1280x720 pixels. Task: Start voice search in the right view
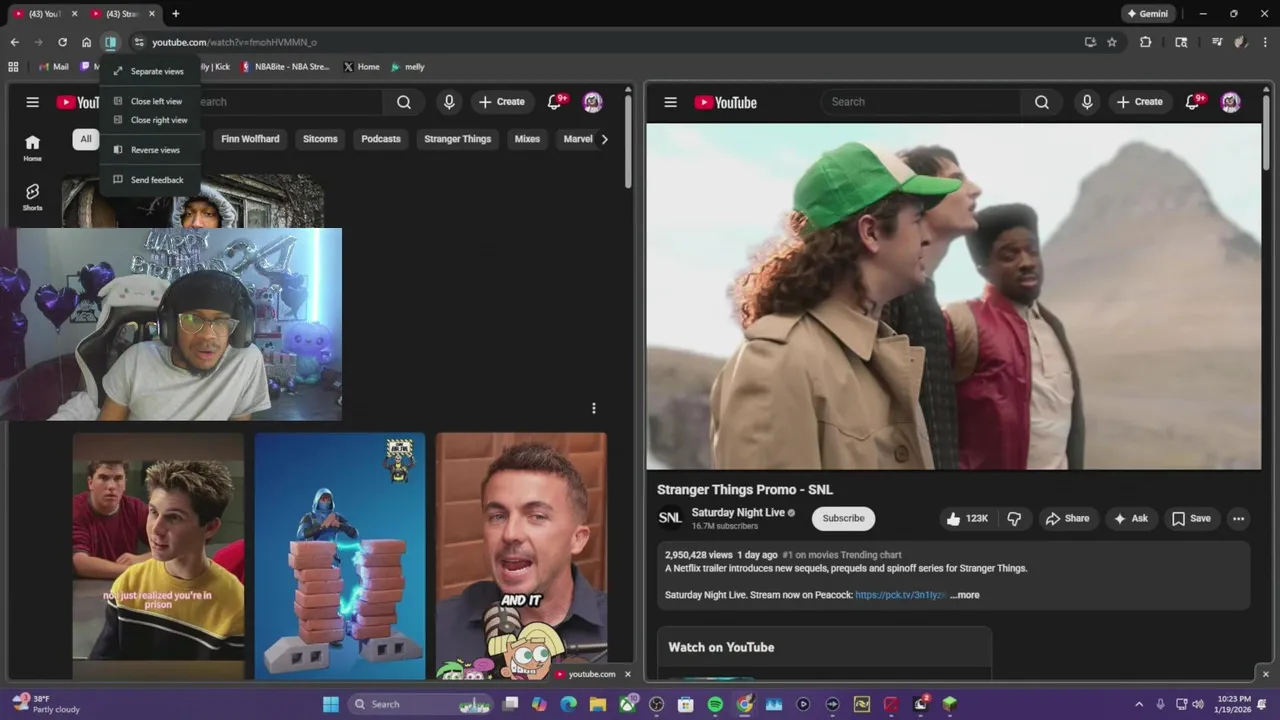pos(1087,102)
